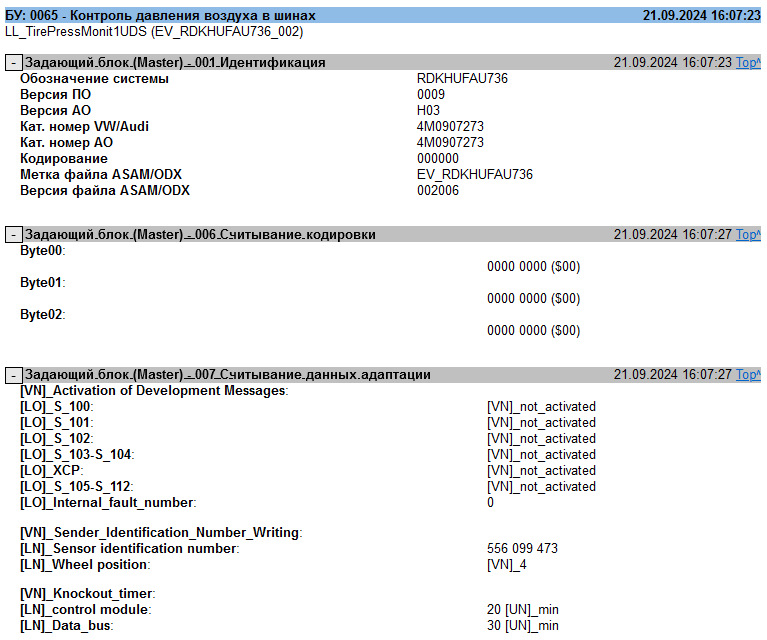Select the [LO]_XCP not_activated value

click(x=541, y=471)
